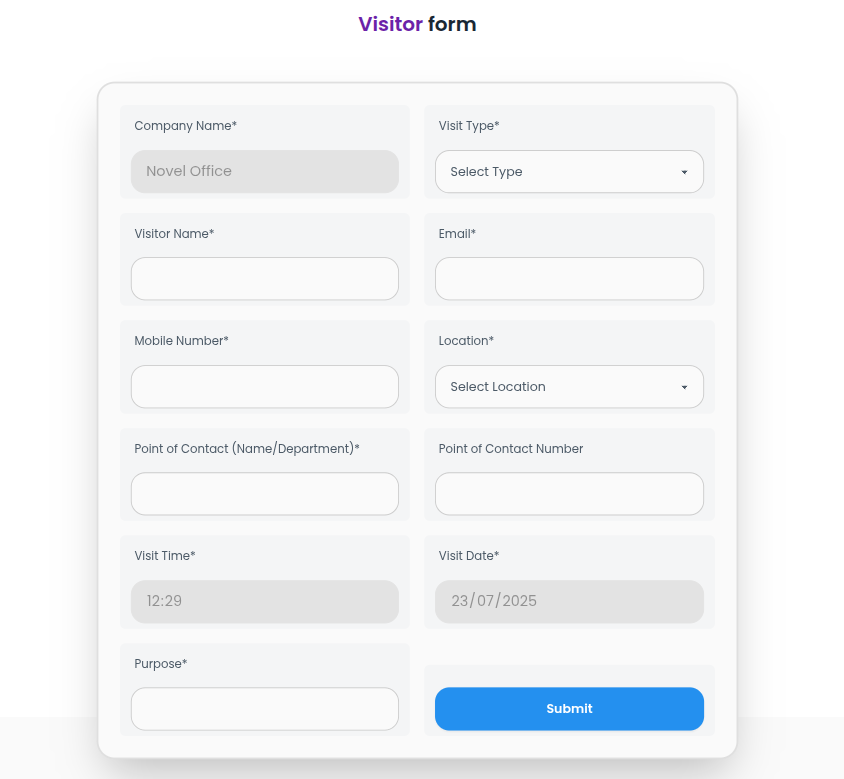844x779 pixels.
Task: Expand the Visit Type options using its arrow
Action: (685, 171)
